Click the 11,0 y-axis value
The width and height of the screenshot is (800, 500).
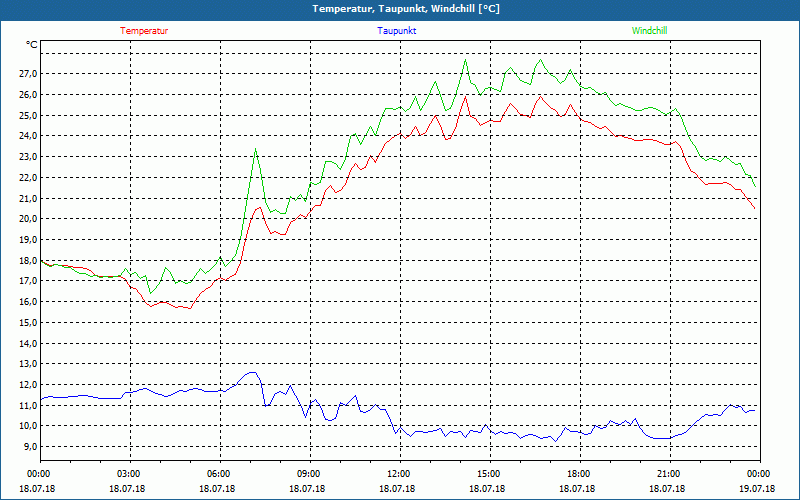click(29, 406)
